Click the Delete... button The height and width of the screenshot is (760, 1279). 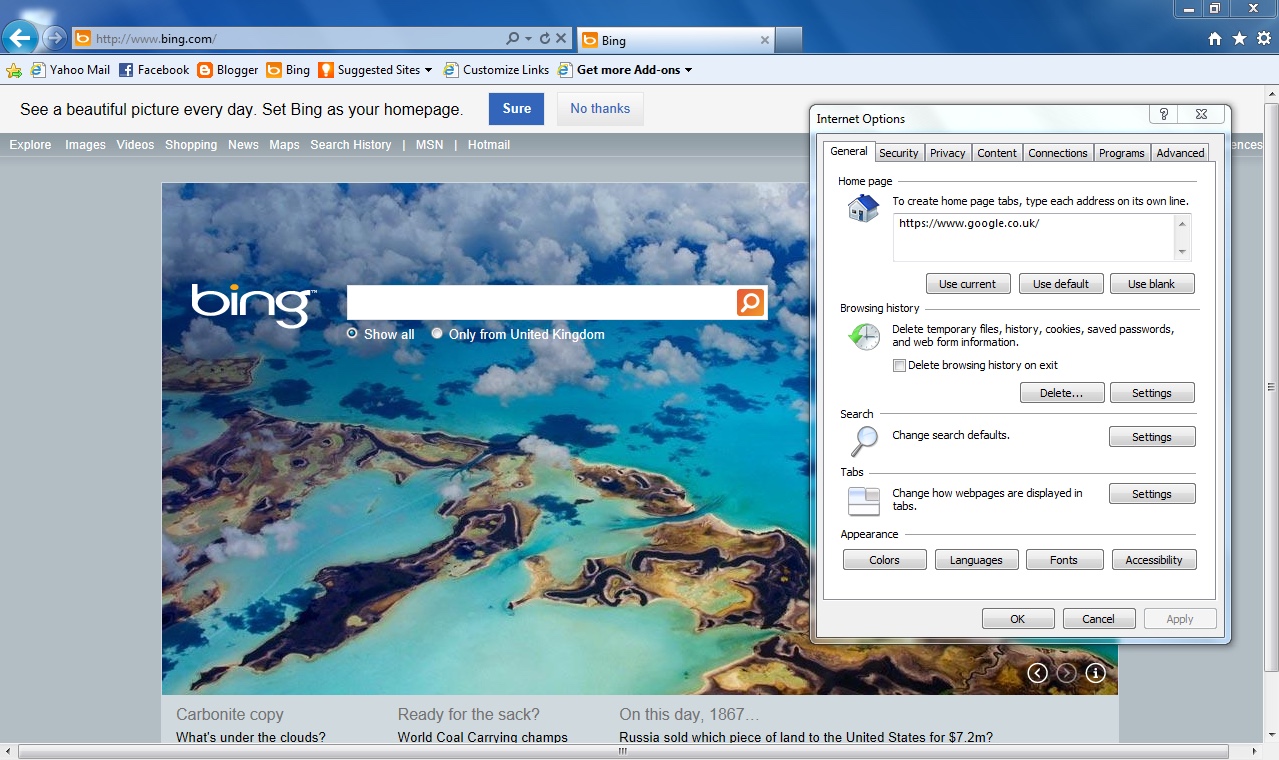(1062, 393)
